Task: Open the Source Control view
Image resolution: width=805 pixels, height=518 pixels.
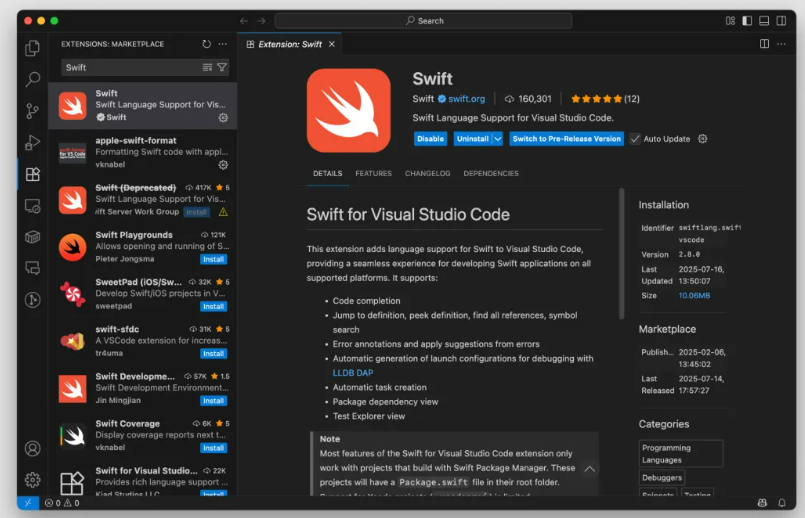Action: 32,111
